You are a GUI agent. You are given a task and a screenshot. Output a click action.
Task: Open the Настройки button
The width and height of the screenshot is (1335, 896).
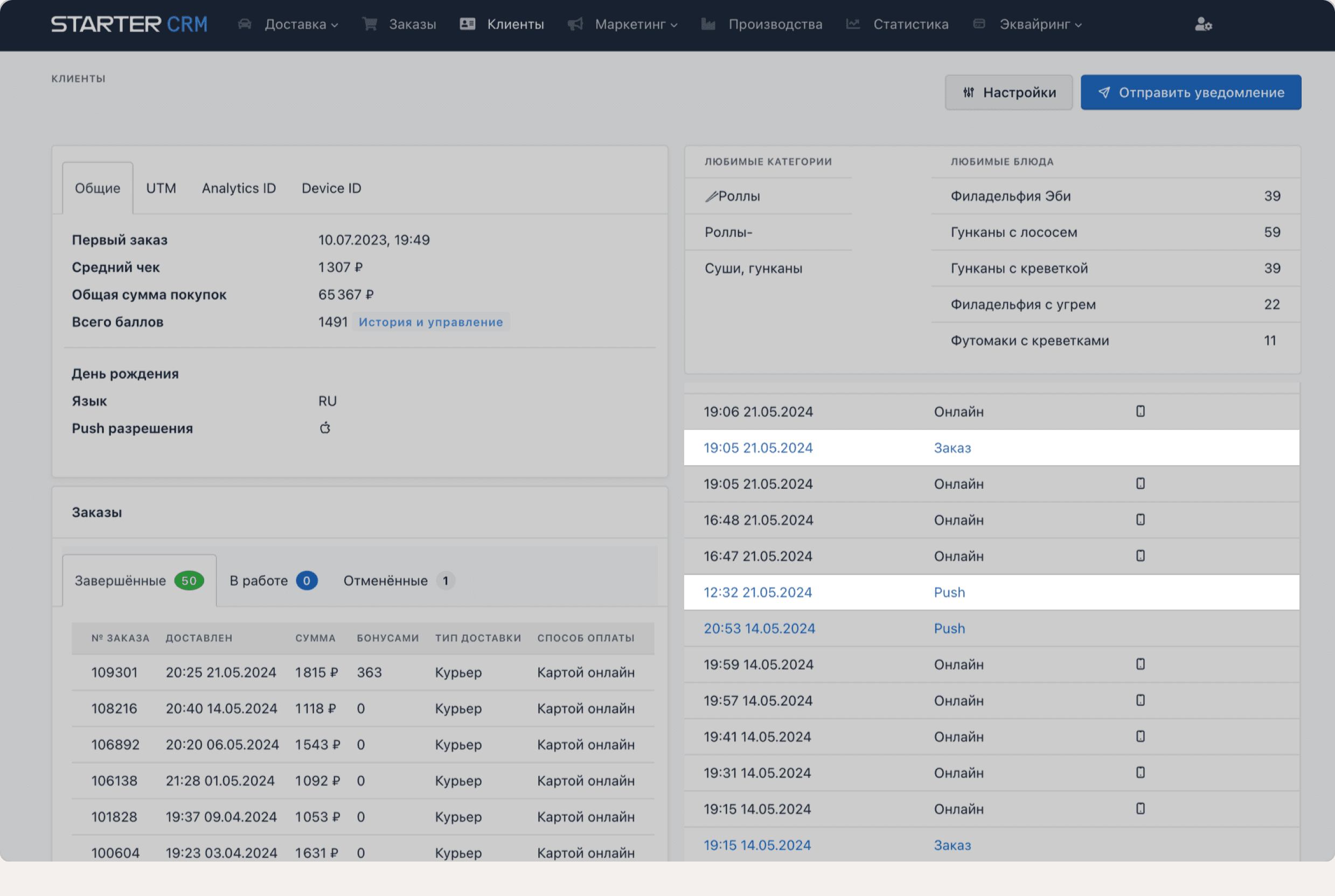click(1009, 93)
